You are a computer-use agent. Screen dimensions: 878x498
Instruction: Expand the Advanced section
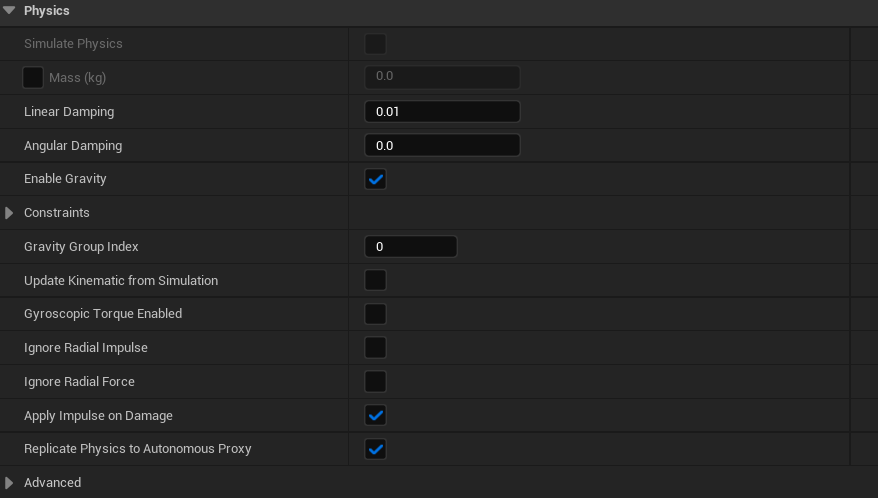10,483
